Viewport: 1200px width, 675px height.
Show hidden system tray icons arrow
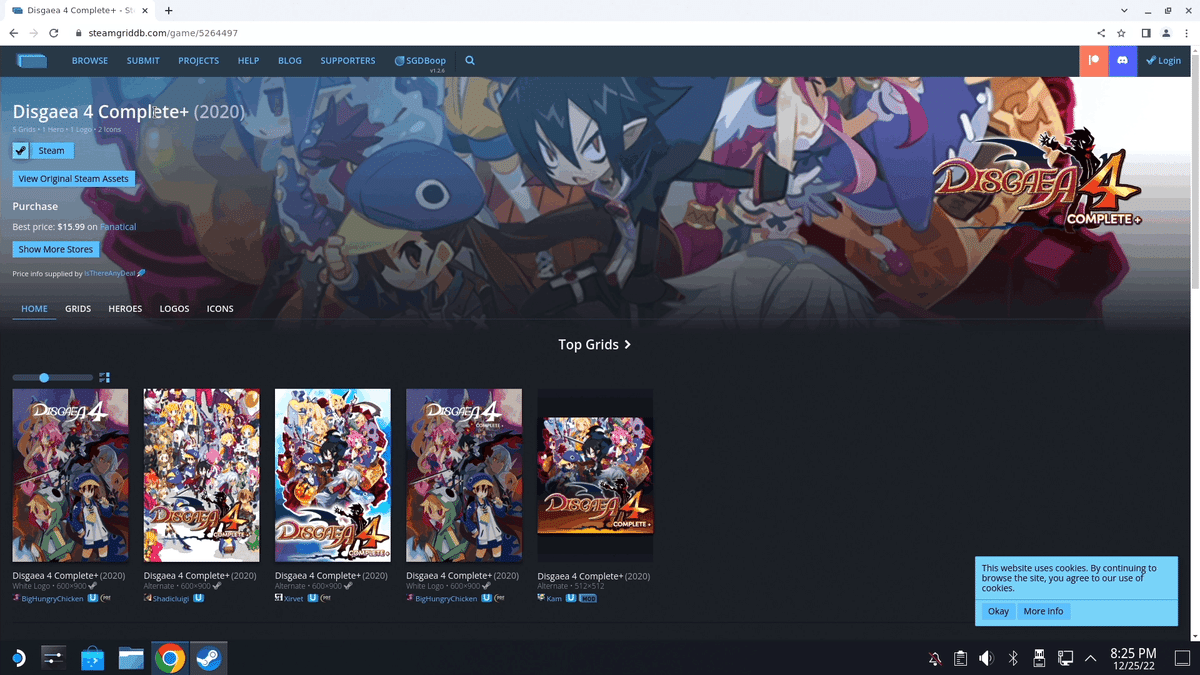point(1091,658)
